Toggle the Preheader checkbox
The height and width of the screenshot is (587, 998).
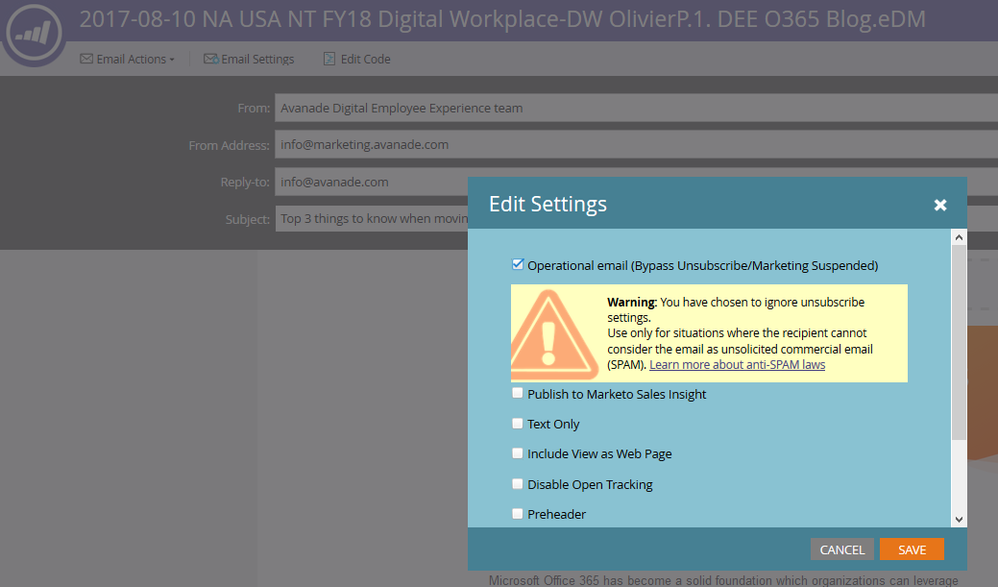point(517,513)
